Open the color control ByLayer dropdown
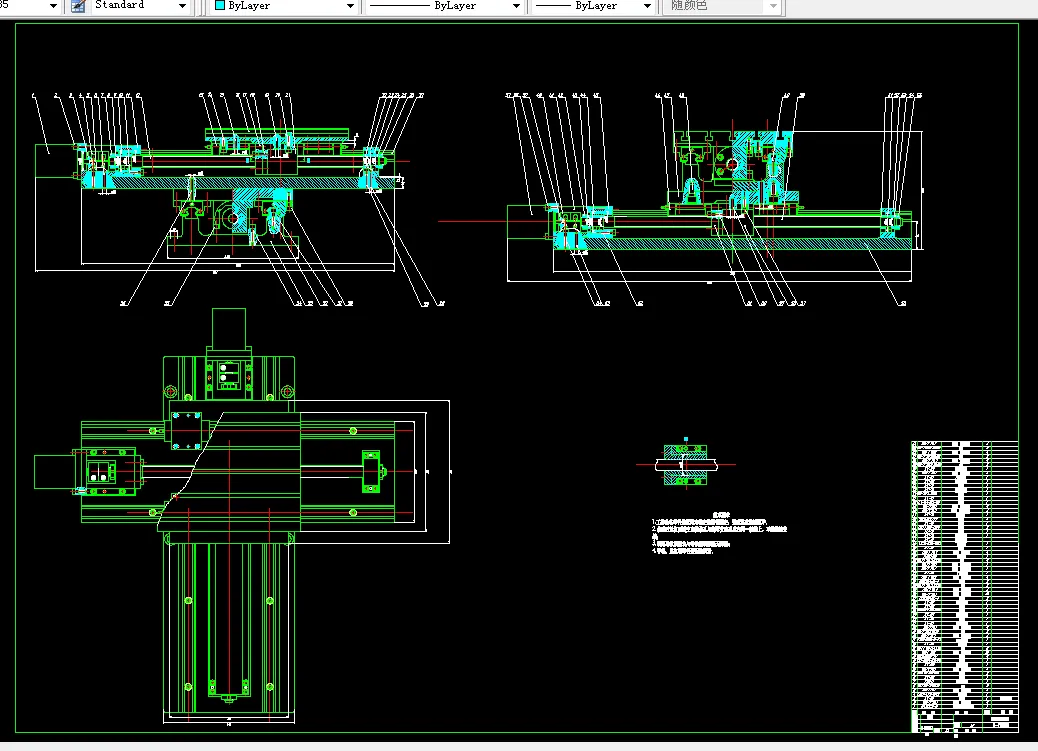 [x=350, y=6]
